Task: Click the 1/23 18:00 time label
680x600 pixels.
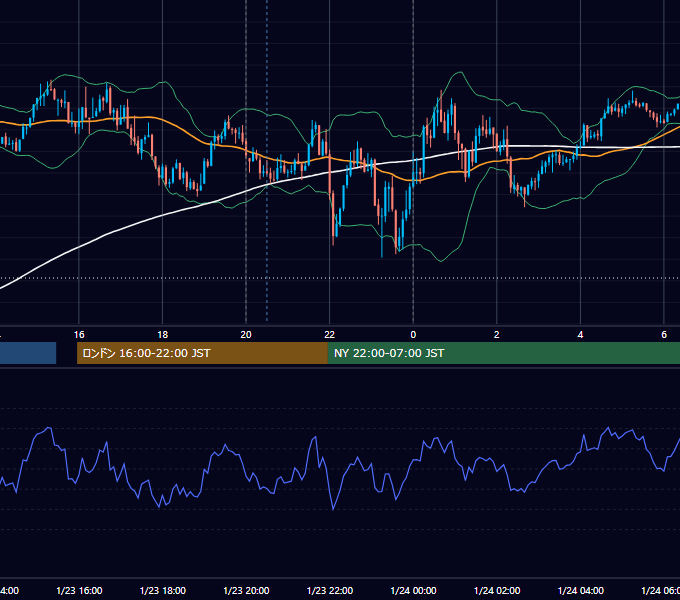Action: (163, 590)
